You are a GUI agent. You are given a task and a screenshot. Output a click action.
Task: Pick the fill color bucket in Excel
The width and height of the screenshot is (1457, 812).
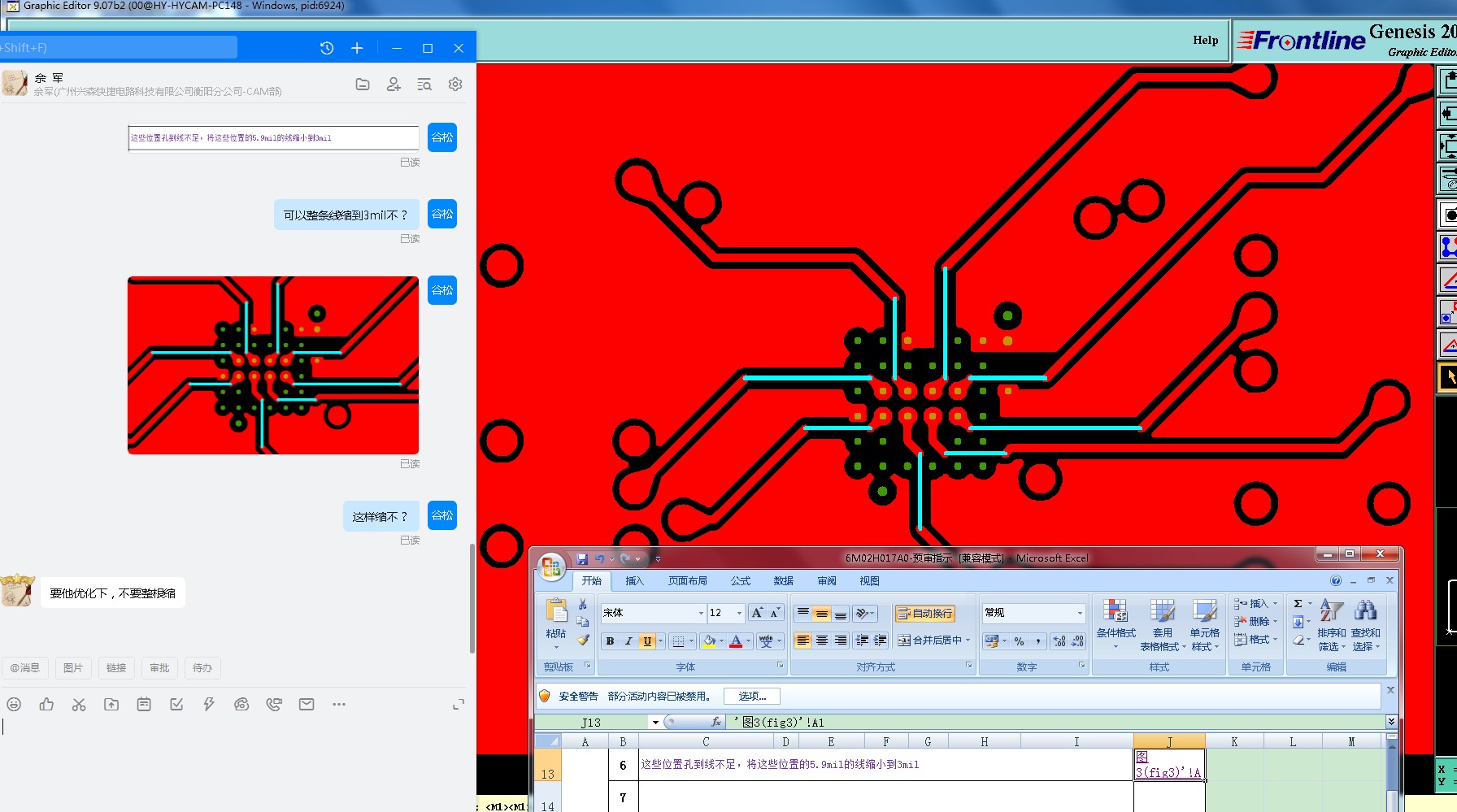(709, 641)
